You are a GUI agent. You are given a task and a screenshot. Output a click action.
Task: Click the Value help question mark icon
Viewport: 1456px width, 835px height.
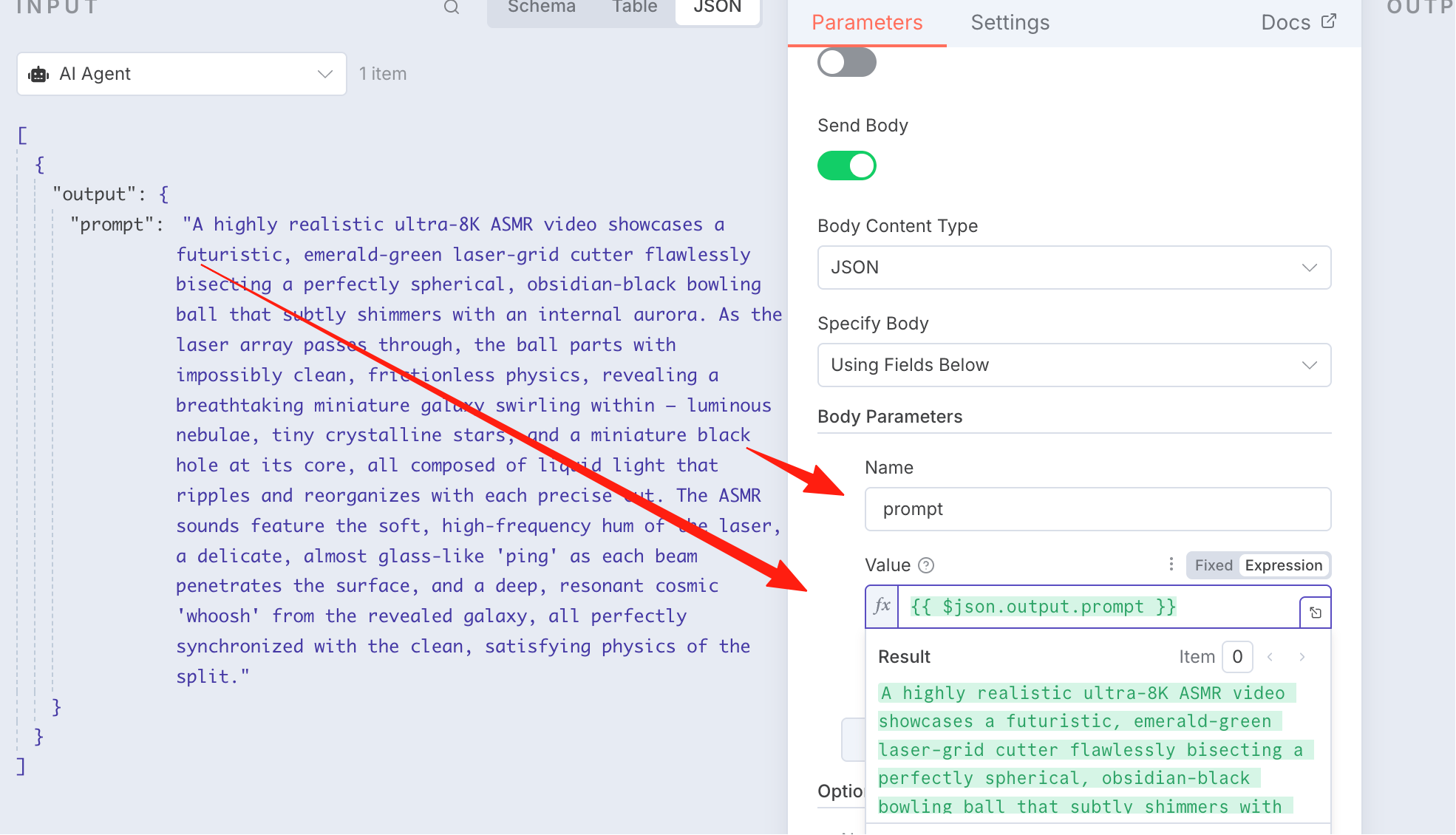click(926, 565)
